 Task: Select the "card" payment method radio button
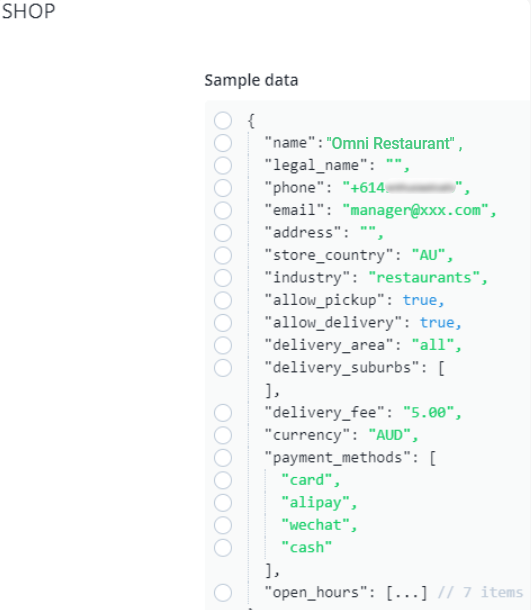point(223,480)
